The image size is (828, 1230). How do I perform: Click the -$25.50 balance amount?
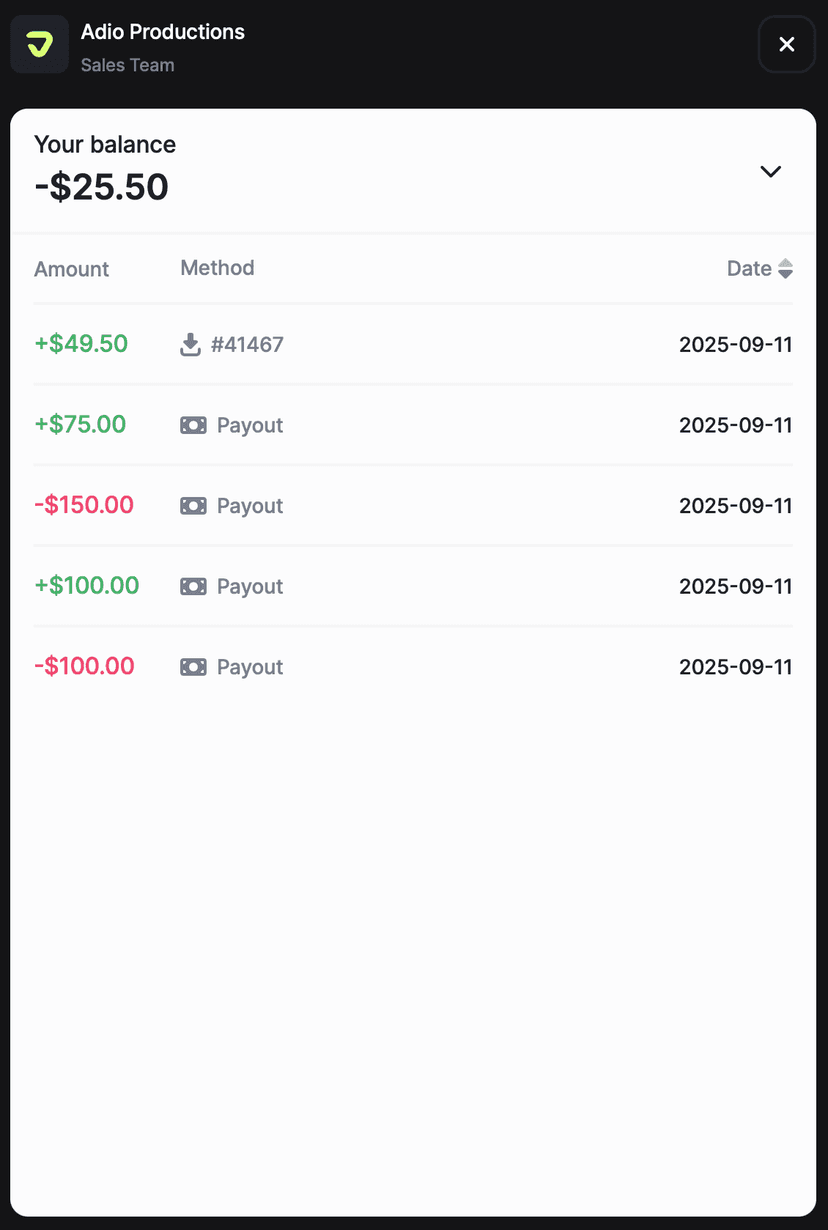pyautogui.click(x=101, y=187)
